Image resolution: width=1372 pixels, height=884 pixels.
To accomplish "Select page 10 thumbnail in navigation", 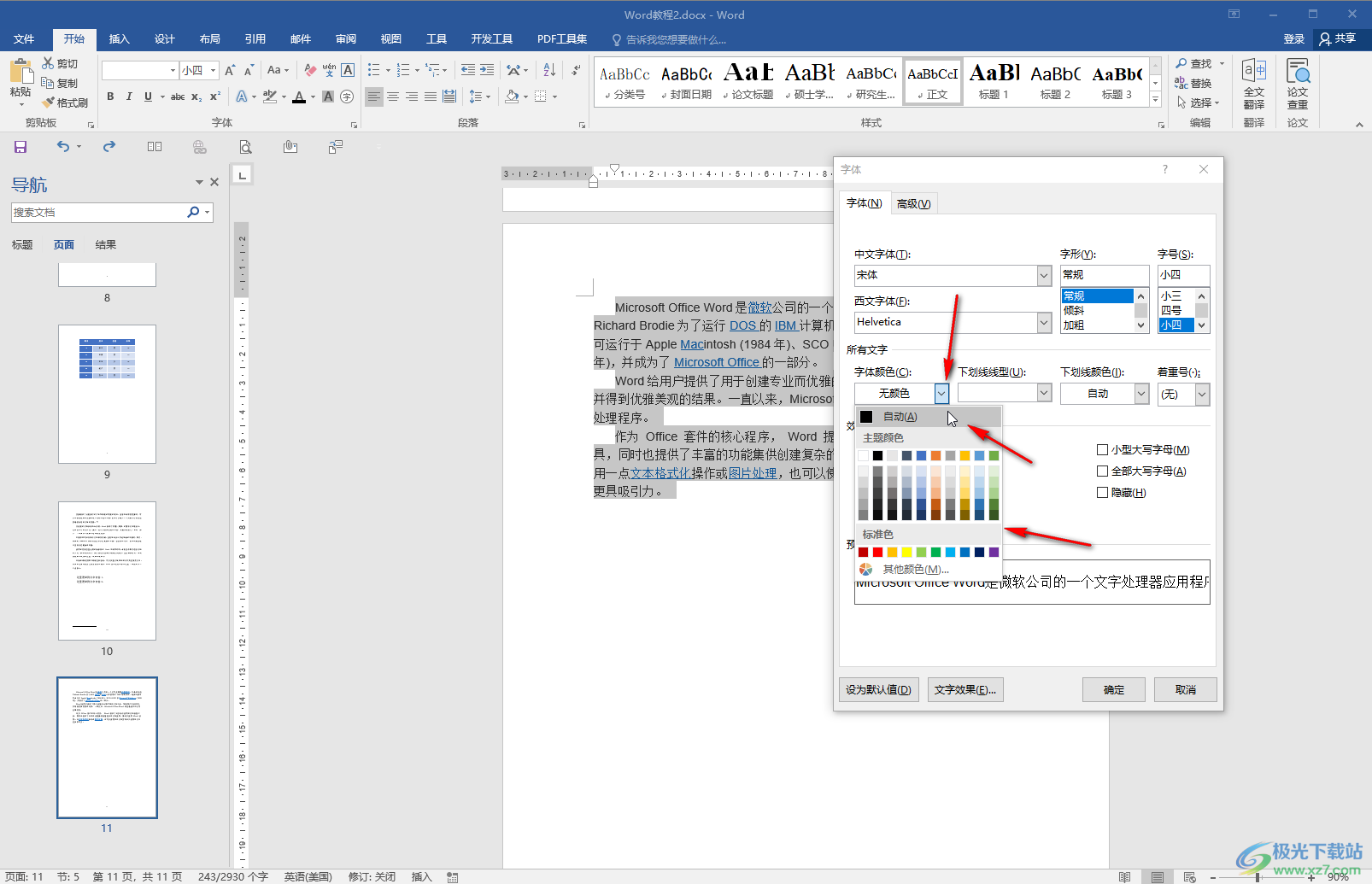I will (x=107, y=571).
